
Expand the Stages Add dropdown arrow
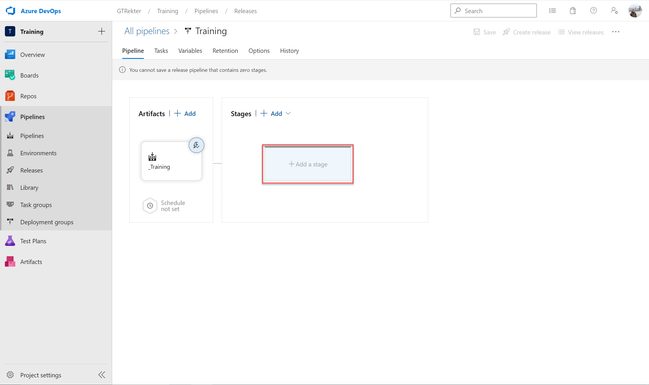pos(288,113)
